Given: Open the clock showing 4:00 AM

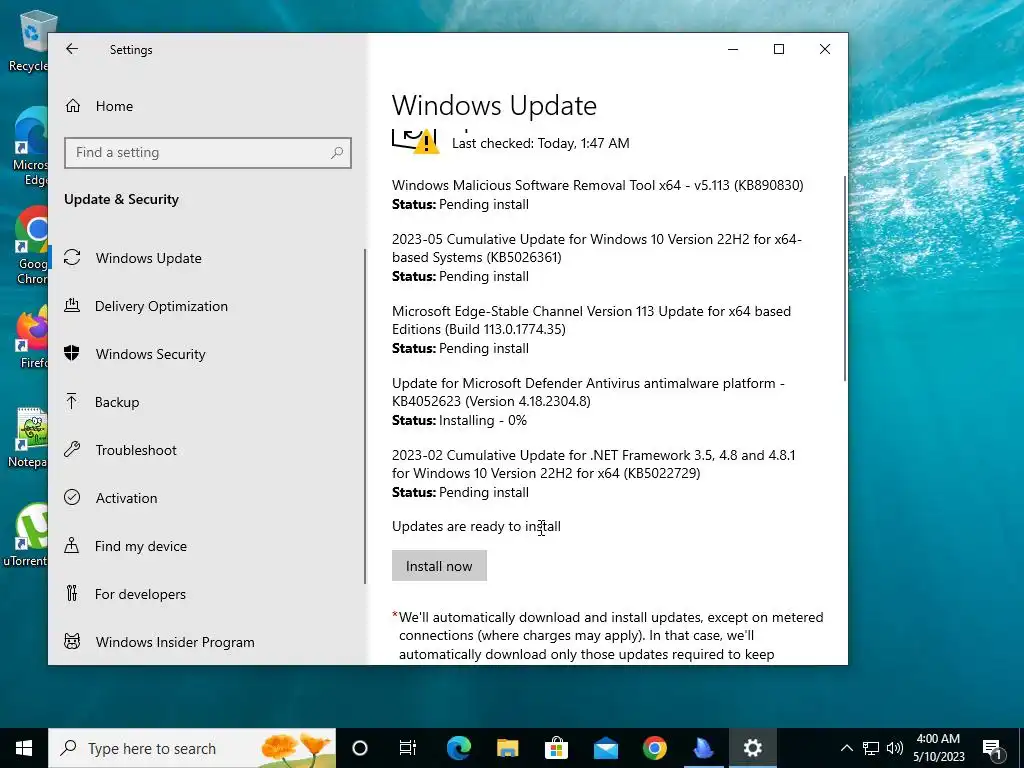Looking at the screenshot, I should click(x=938, y=748).
